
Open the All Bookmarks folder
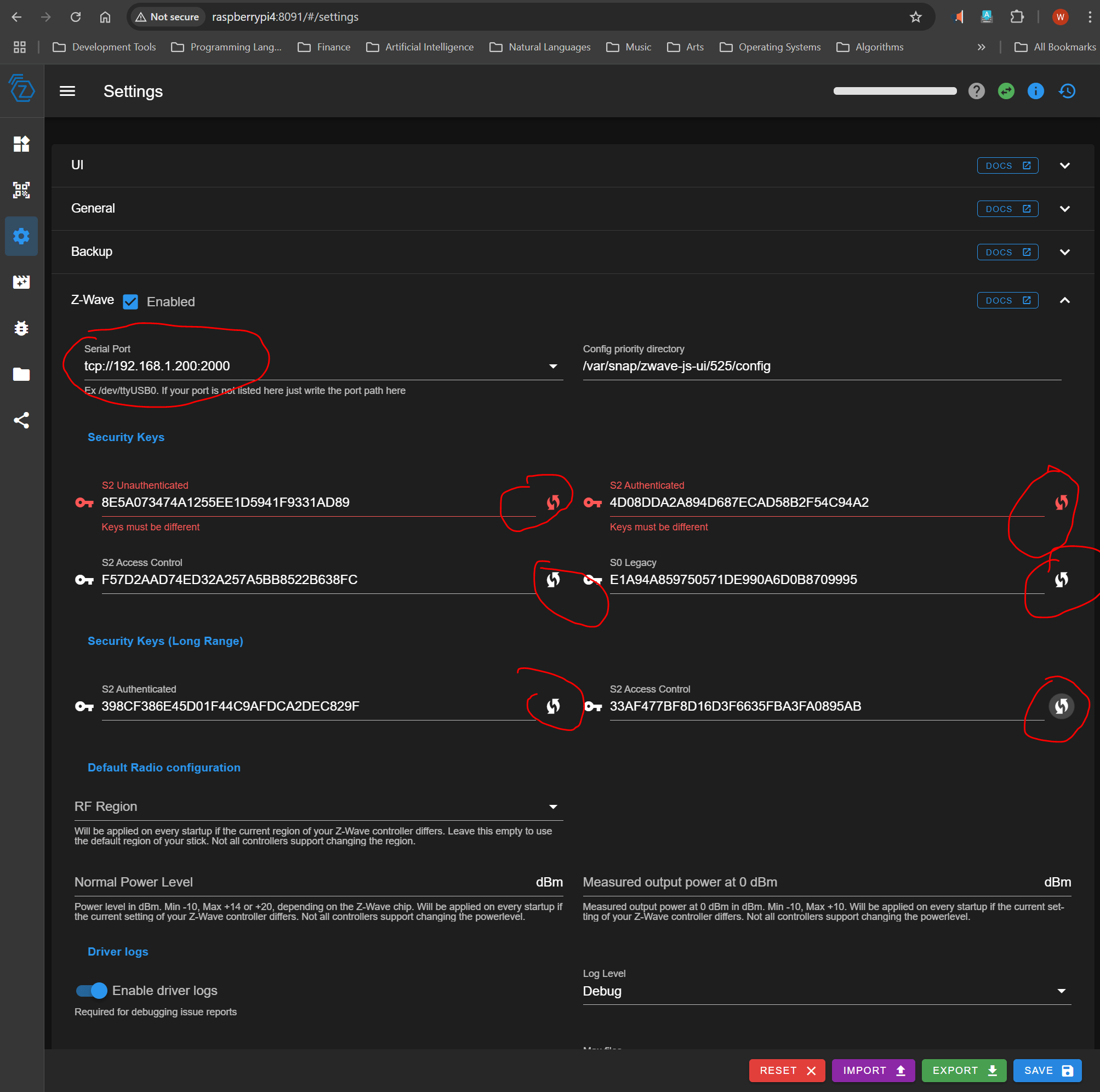pos(1055,47)
